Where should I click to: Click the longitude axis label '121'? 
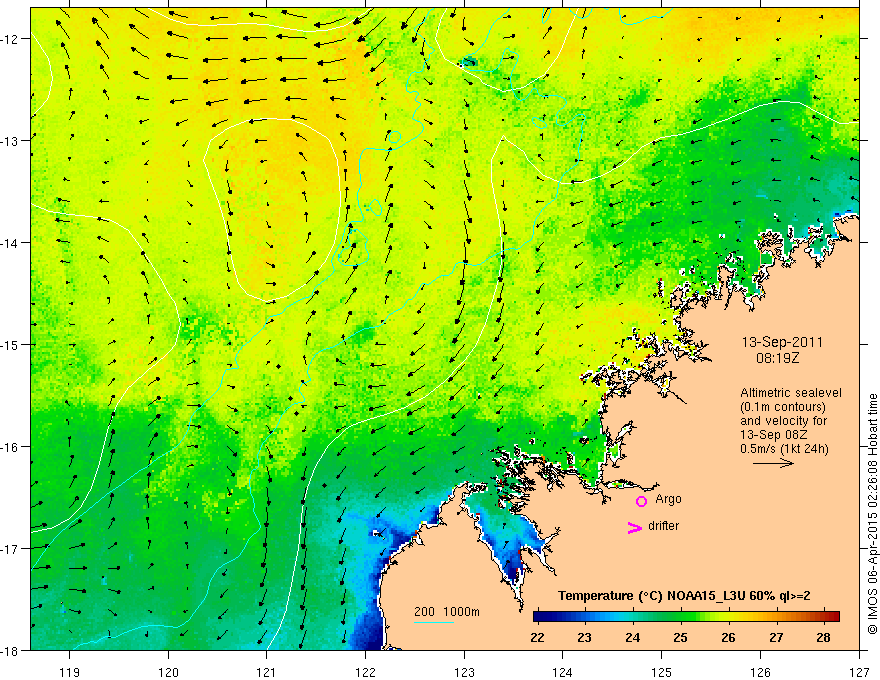[267, 672]
